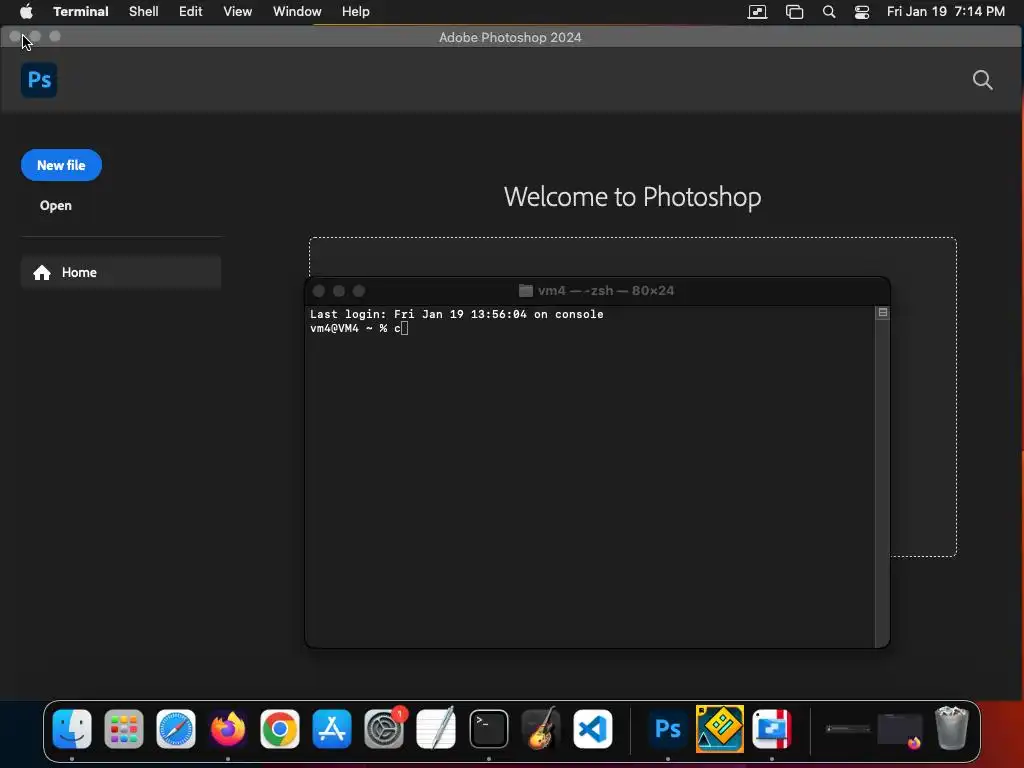
Task: Open the Help menu
Action: (356, 11)
